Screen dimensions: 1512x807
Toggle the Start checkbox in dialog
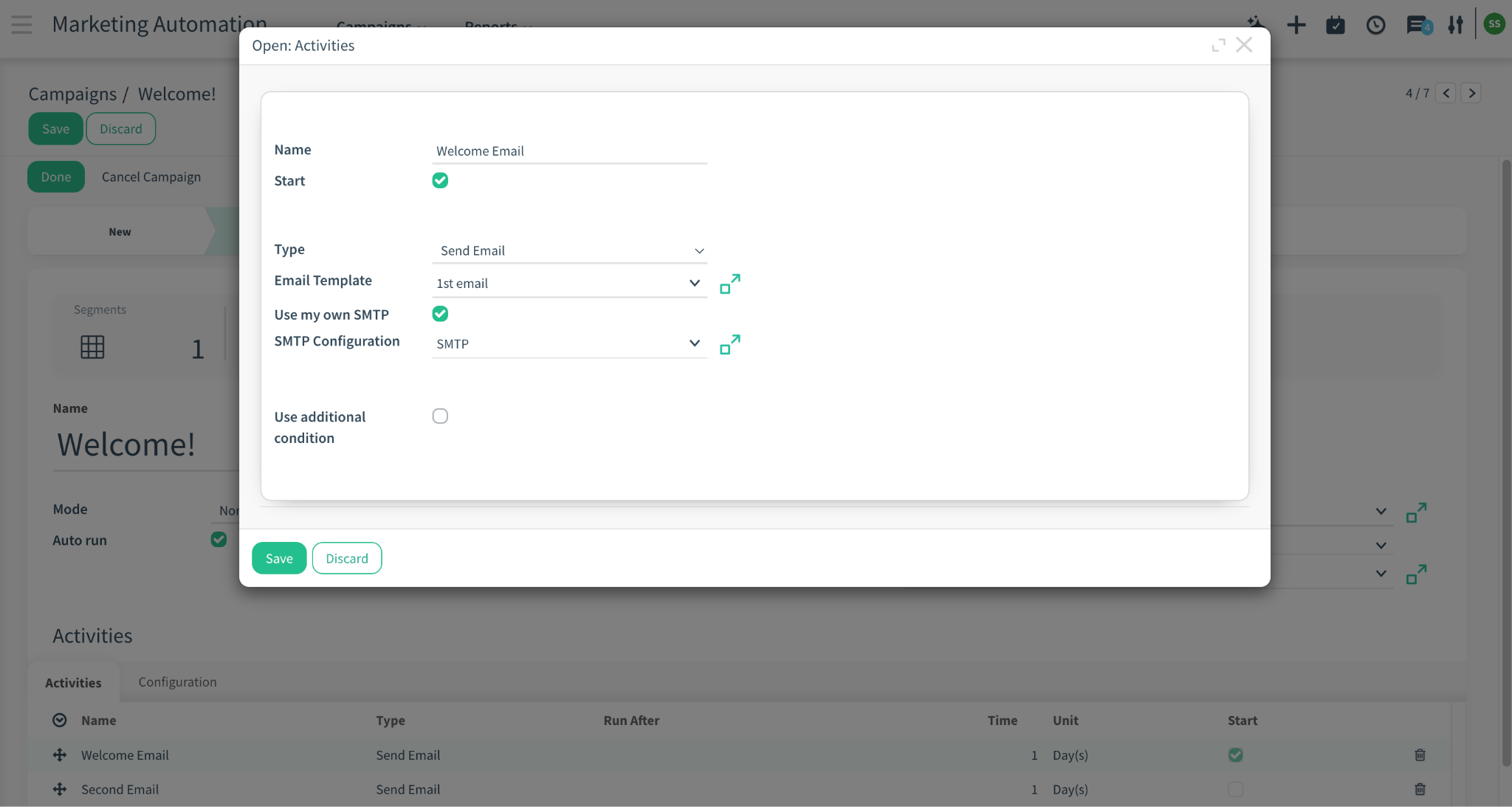(x=440, y=180)
